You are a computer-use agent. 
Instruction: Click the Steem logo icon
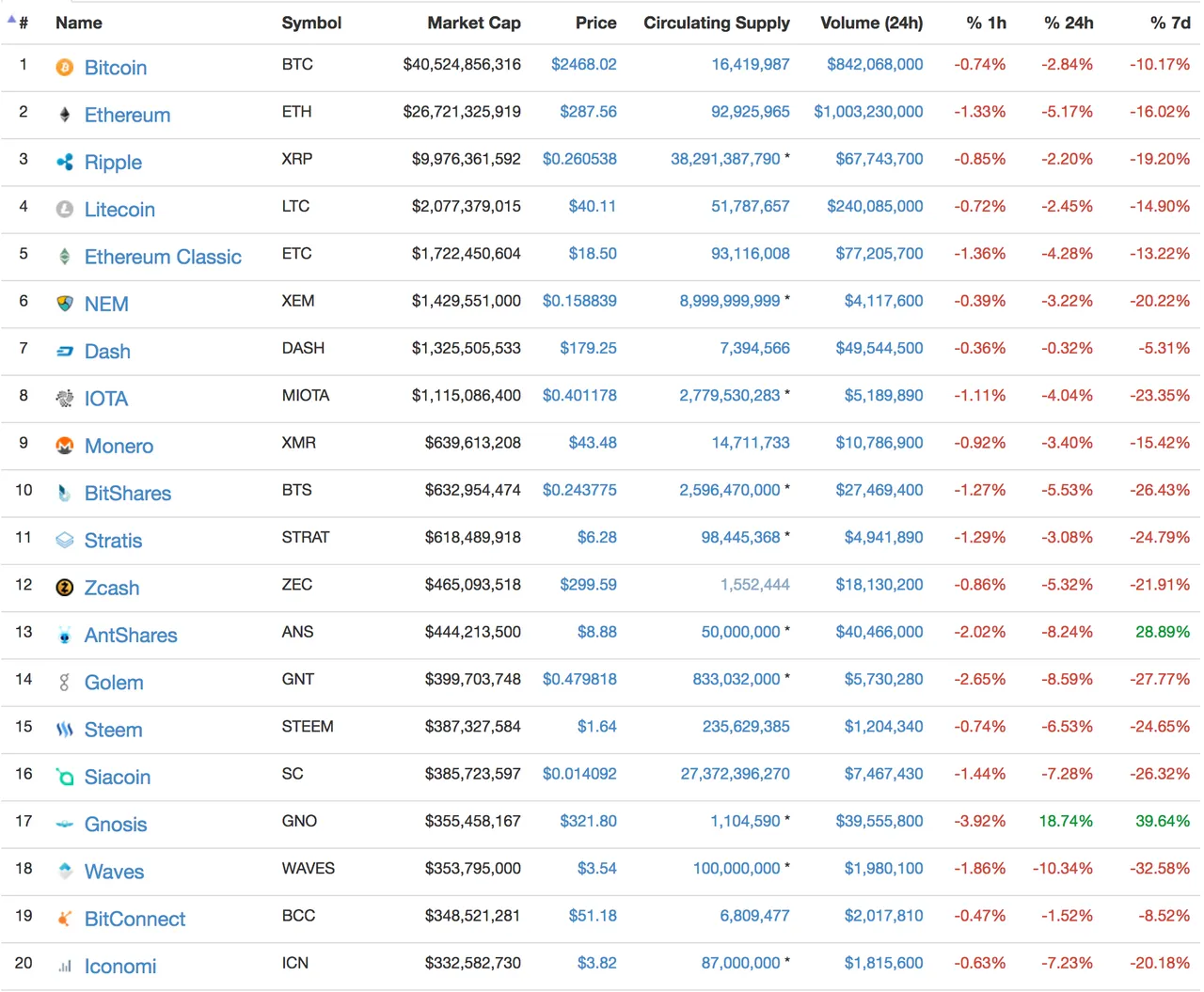pyautogui.click(x=65, y=730)
